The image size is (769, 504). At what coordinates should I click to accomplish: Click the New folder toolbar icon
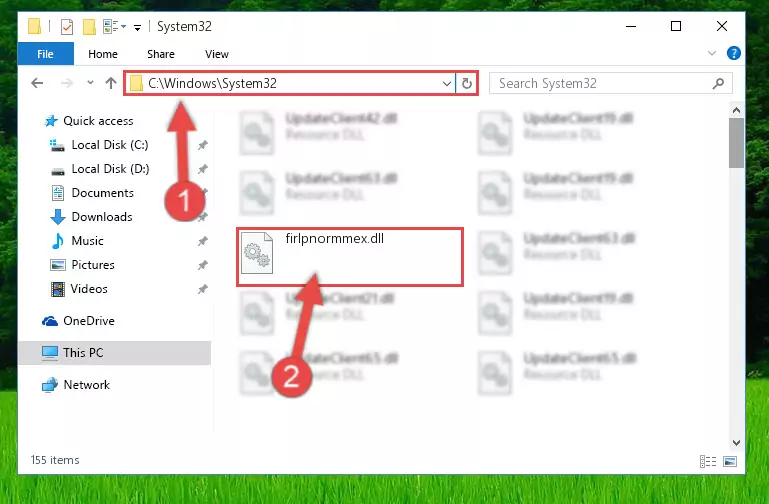(89, 26)
